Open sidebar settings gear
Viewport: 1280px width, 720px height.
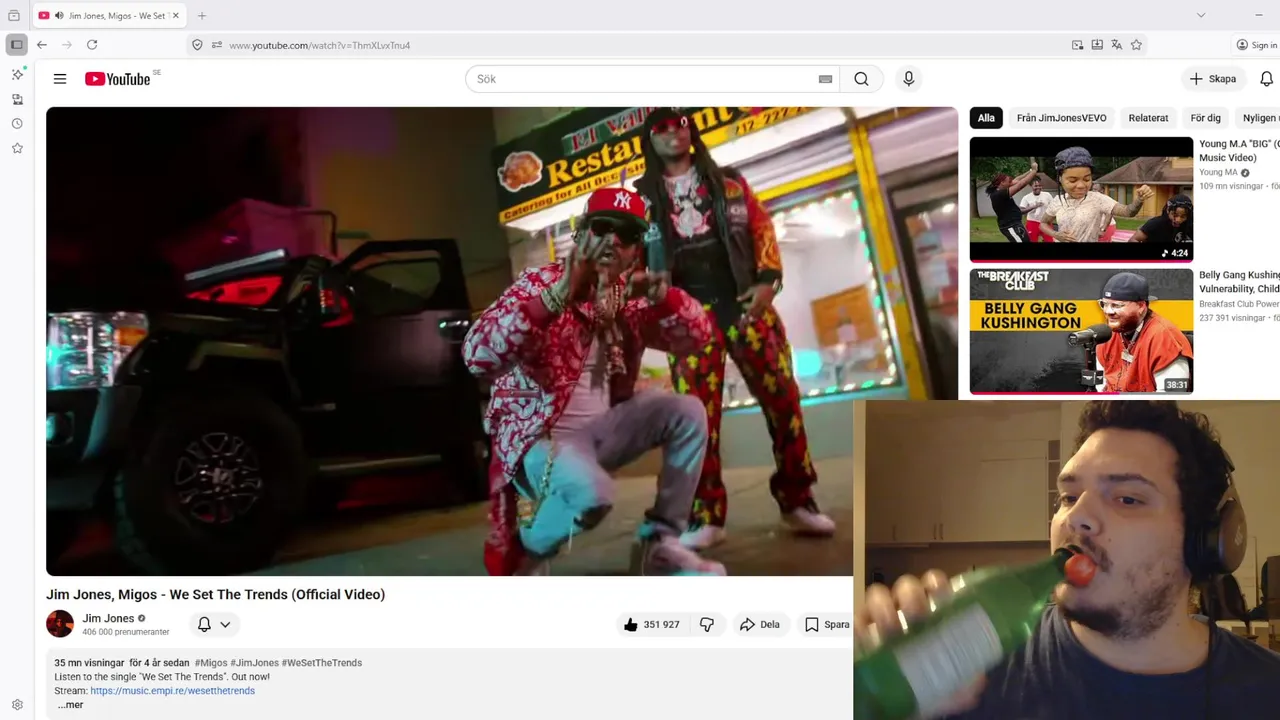coord(17,705)
